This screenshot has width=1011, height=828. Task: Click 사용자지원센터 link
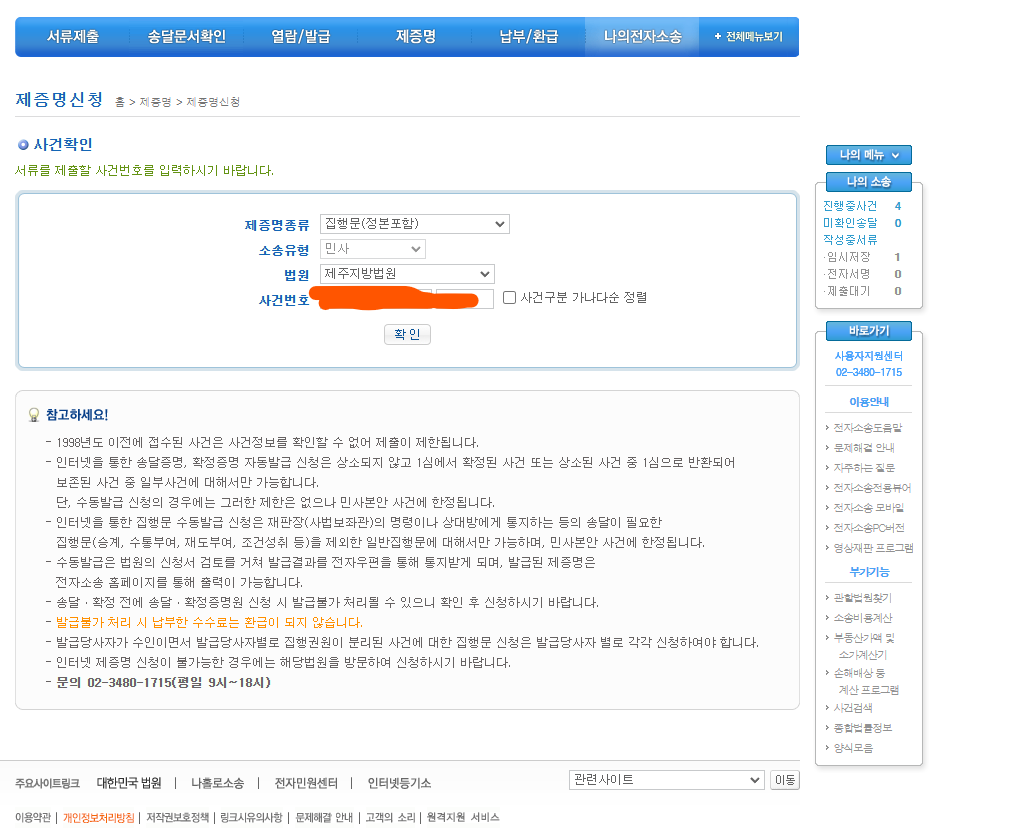click(x=869, y=356)
